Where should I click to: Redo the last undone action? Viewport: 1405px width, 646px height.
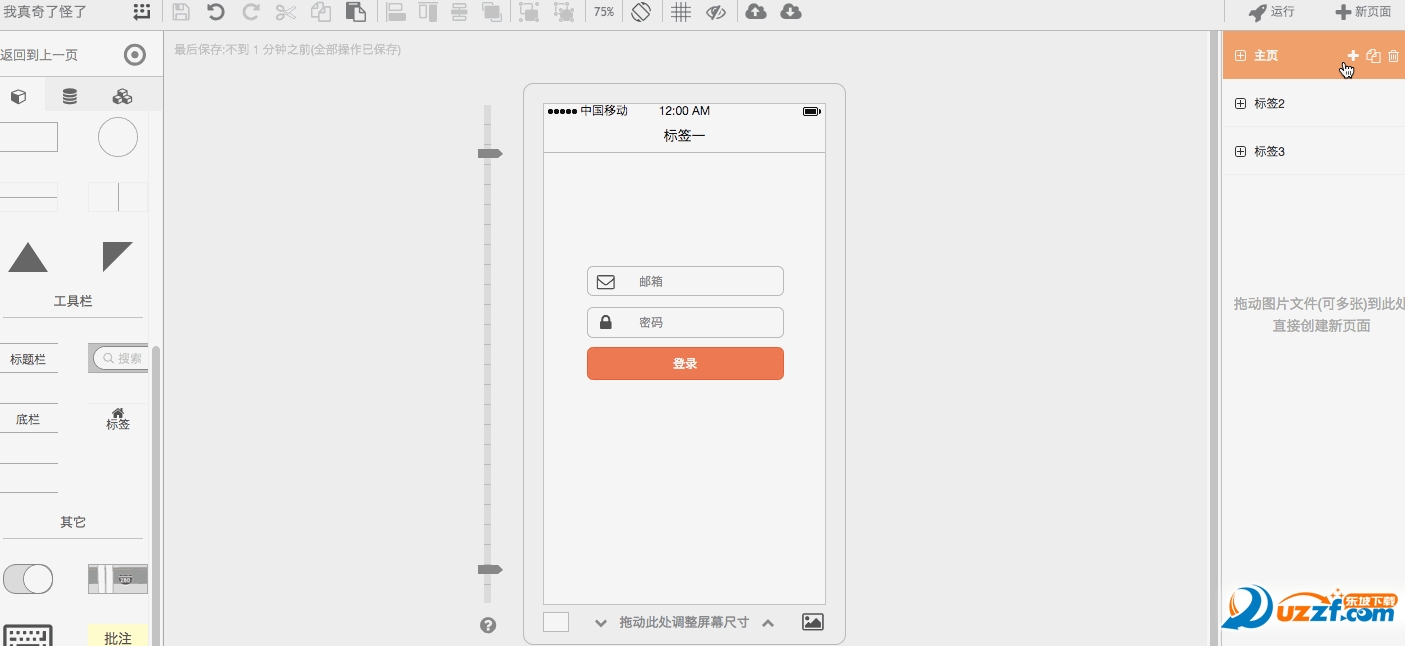point(251,12)
